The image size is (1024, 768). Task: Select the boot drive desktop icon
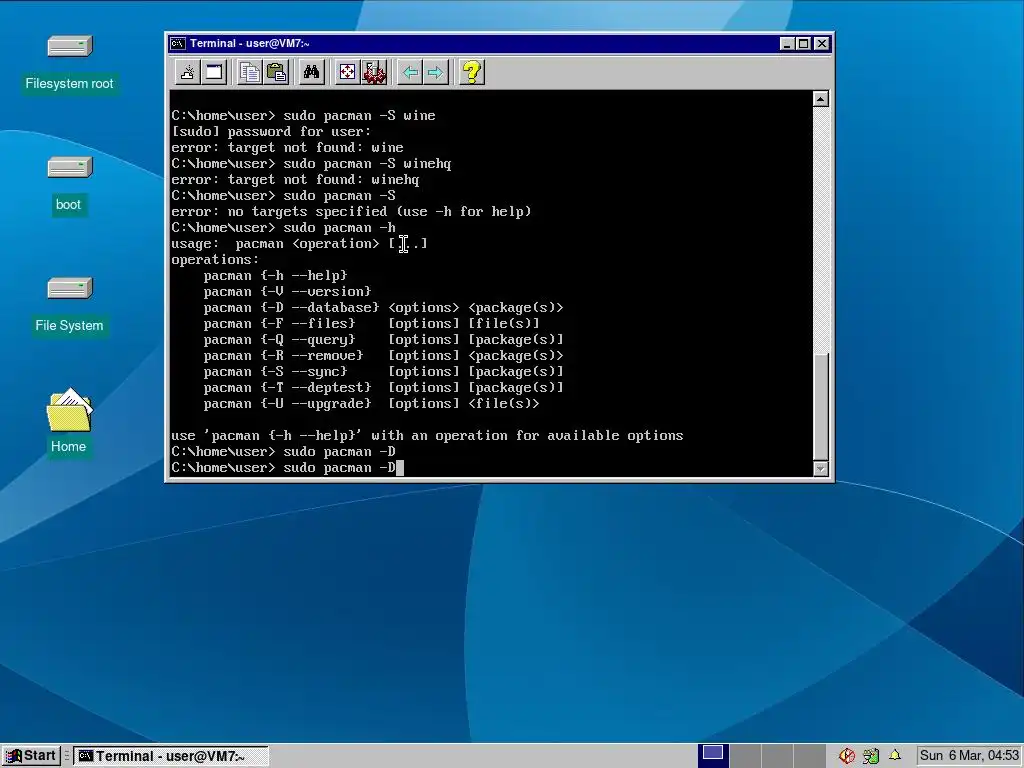(69, 185)
